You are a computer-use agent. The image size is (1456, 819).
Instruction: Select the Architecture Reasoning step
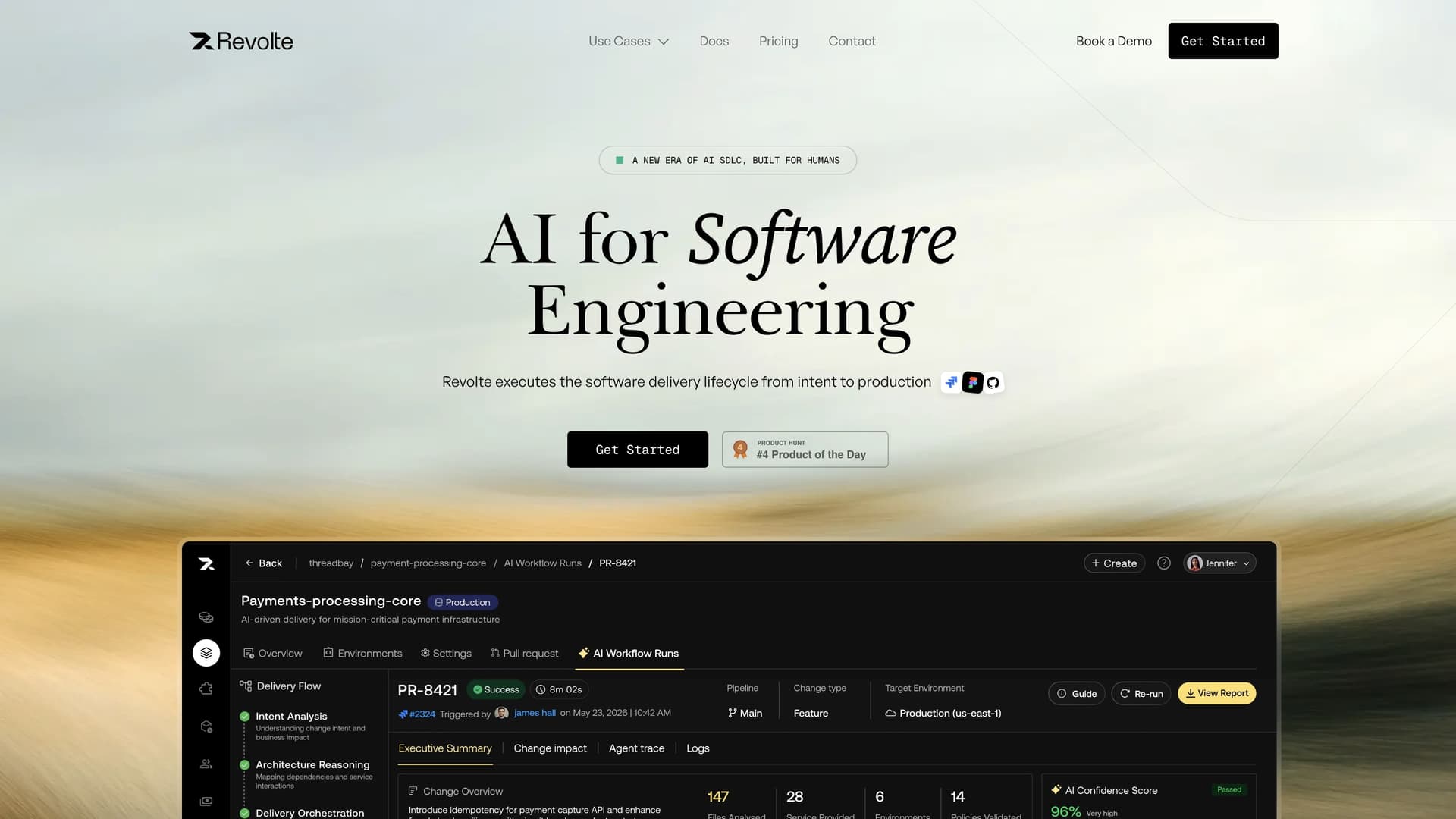(x=312, y=764)
